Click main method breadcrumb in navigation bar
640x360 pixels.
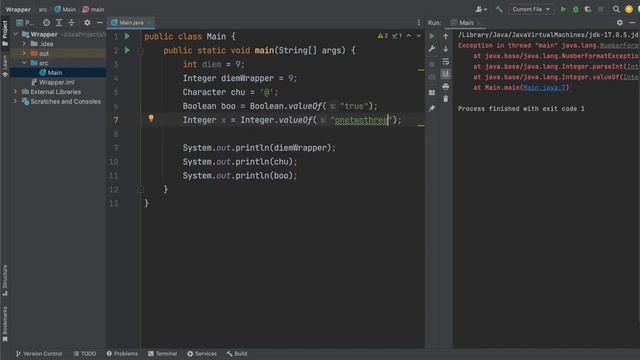[93, 9]
